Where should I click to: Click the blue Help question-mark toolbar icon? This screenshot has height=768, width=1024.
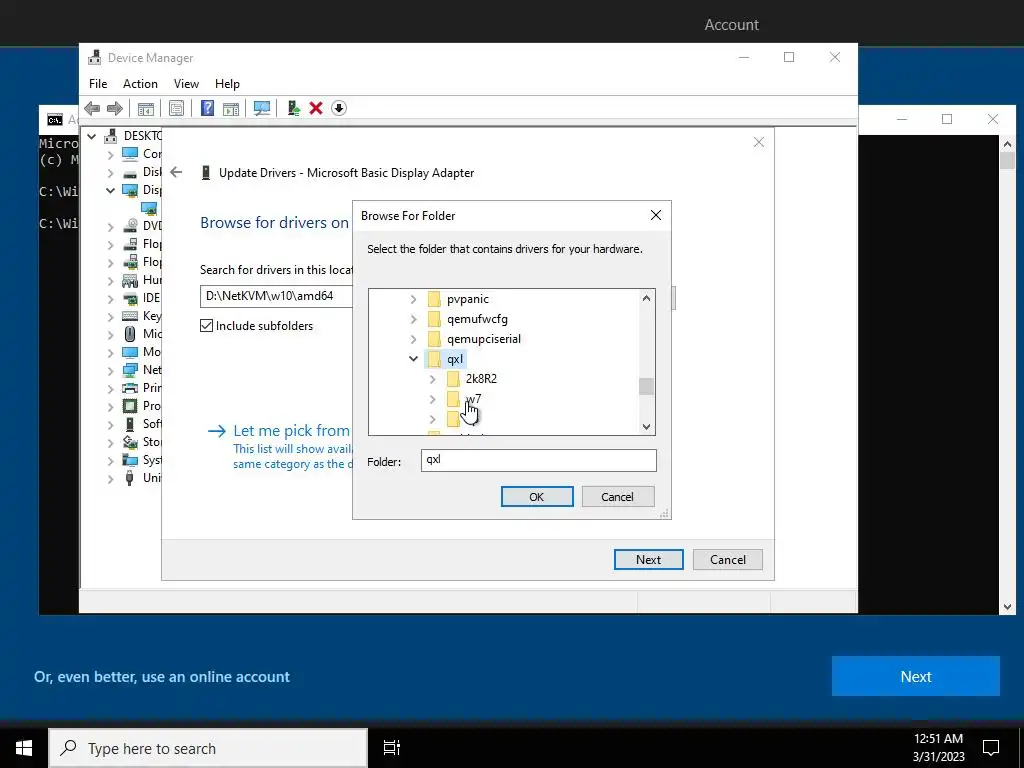click(207, 108)
